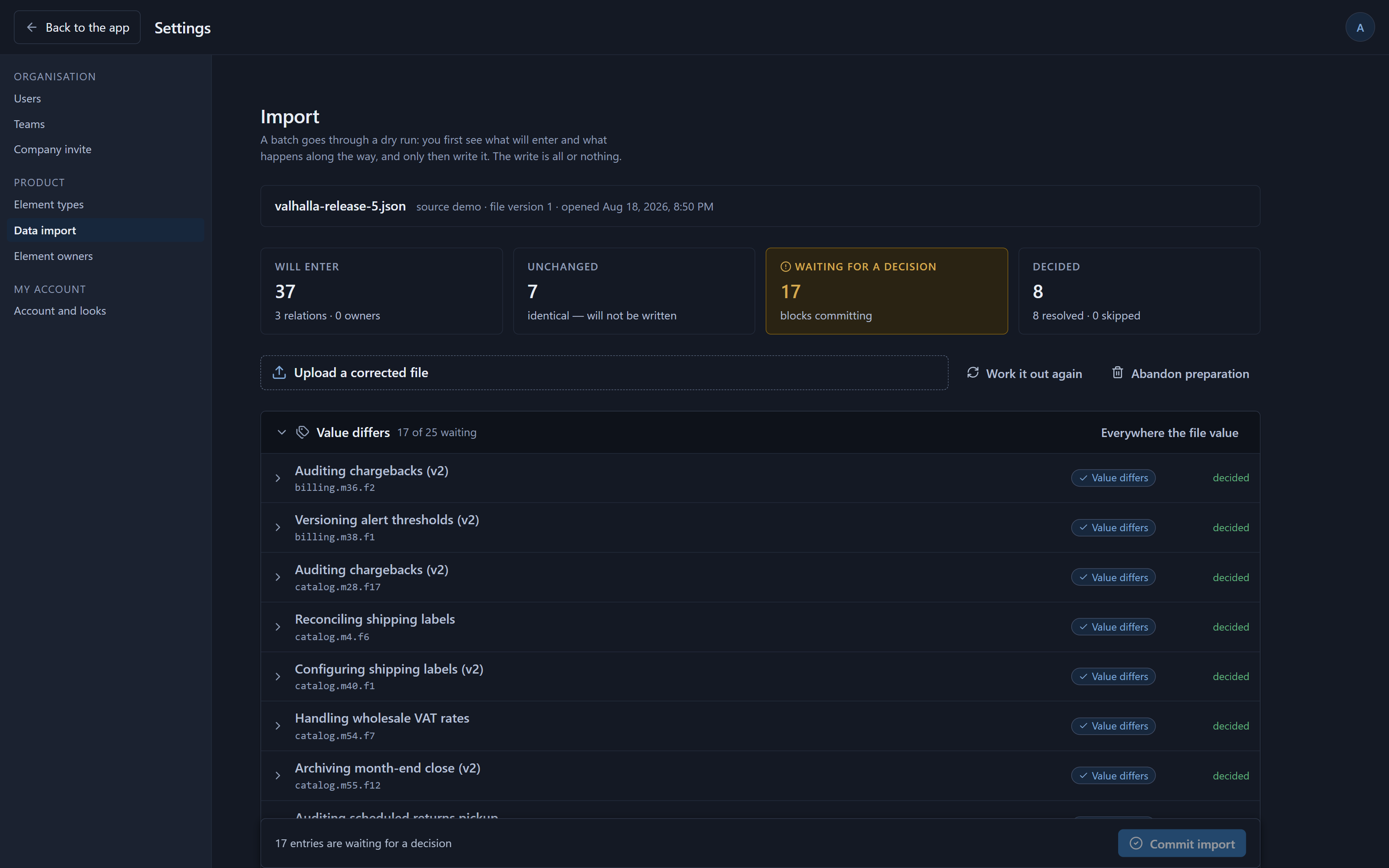Open Element types section
This screenshot has width=1389, height=868.
[105, 204]
